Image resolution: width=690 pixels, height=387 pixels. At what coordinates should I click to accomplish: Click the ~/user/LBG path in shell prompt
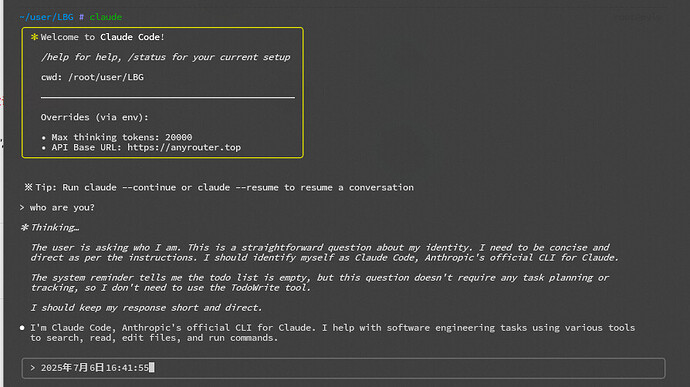[x=46, y=17]
